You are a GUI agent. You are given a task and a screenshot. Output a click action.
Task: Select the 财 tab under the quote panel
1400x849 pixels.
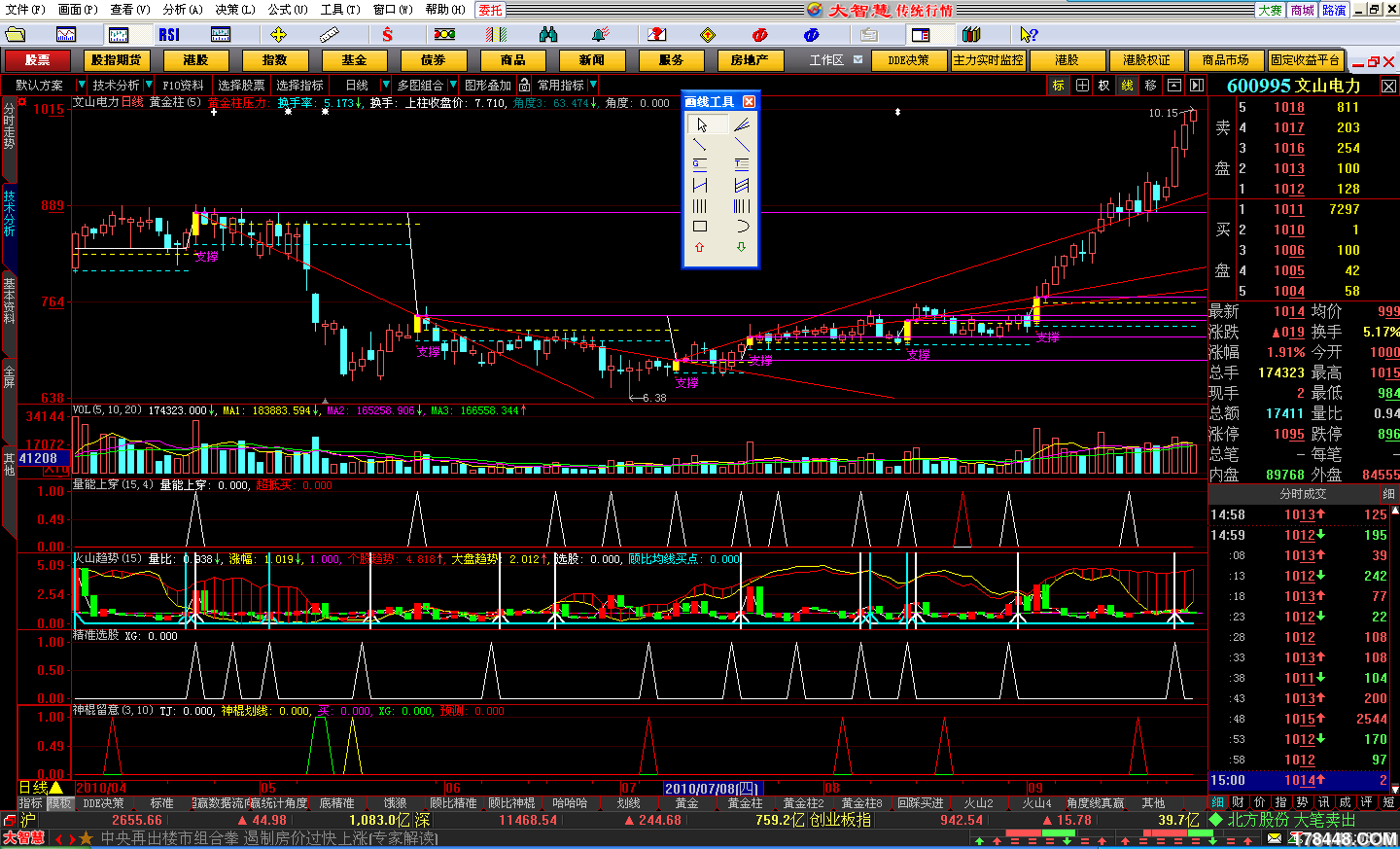point(1239,802)
